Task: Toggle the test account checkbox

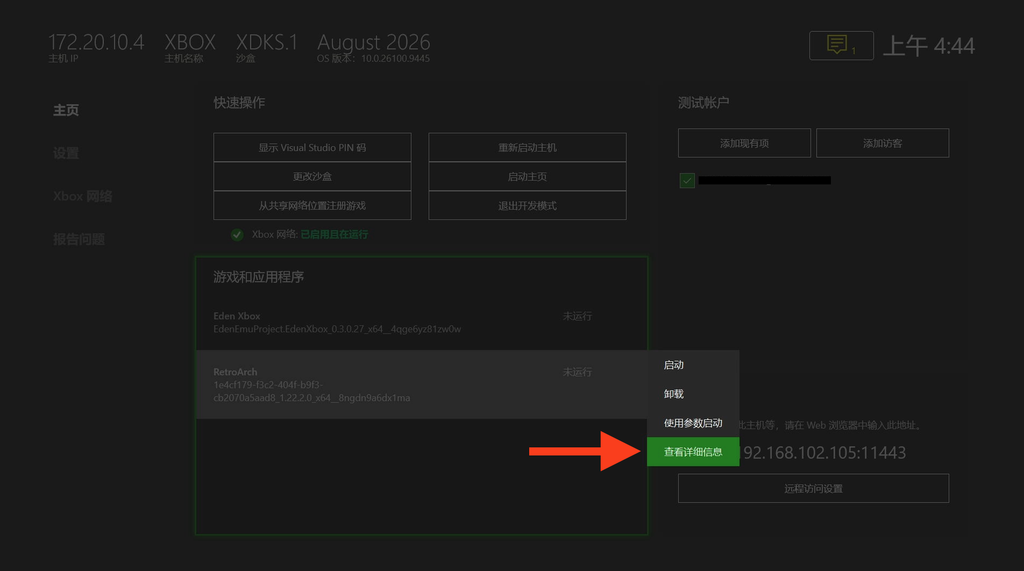Action: [687, 180]
